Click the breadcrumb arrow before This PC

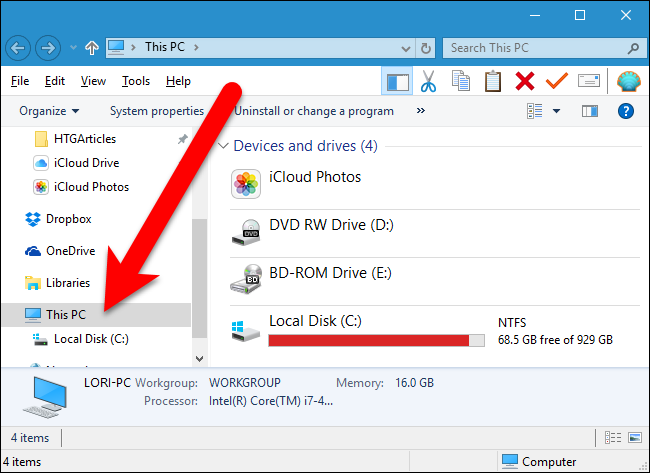[133, 48]
